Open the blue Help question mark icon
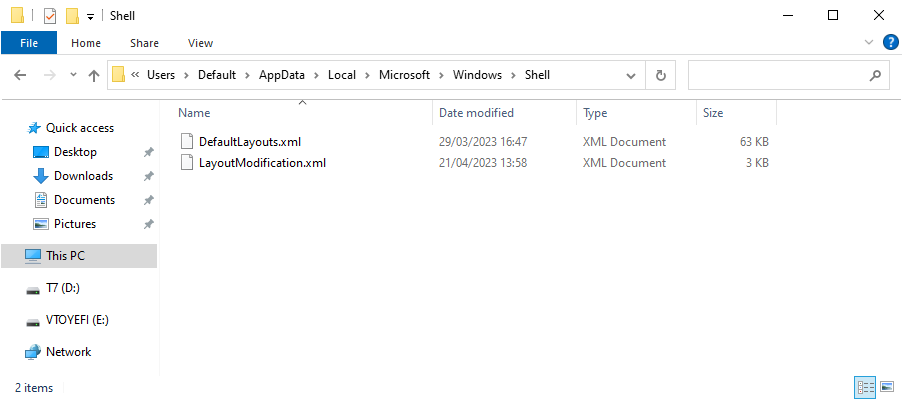This screenshot has height=400, width=903. coord(890,42)
